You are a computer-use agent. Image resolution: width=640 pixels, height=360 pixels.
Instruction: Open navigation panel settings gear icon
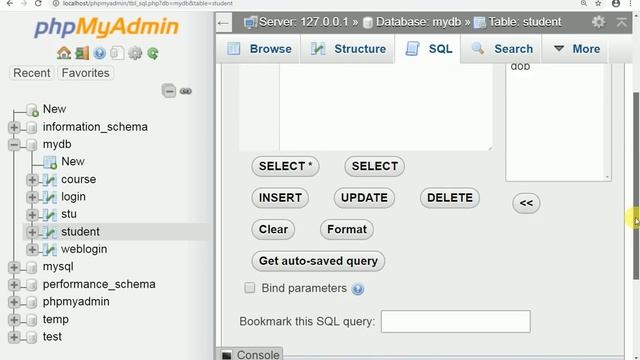click(135, 53)
